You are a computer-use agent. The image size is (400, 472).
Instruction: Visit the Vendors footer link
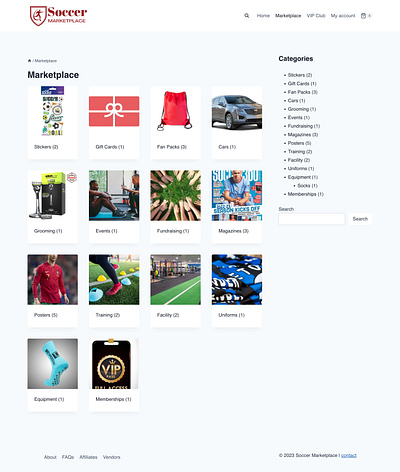tap(111, 457)
